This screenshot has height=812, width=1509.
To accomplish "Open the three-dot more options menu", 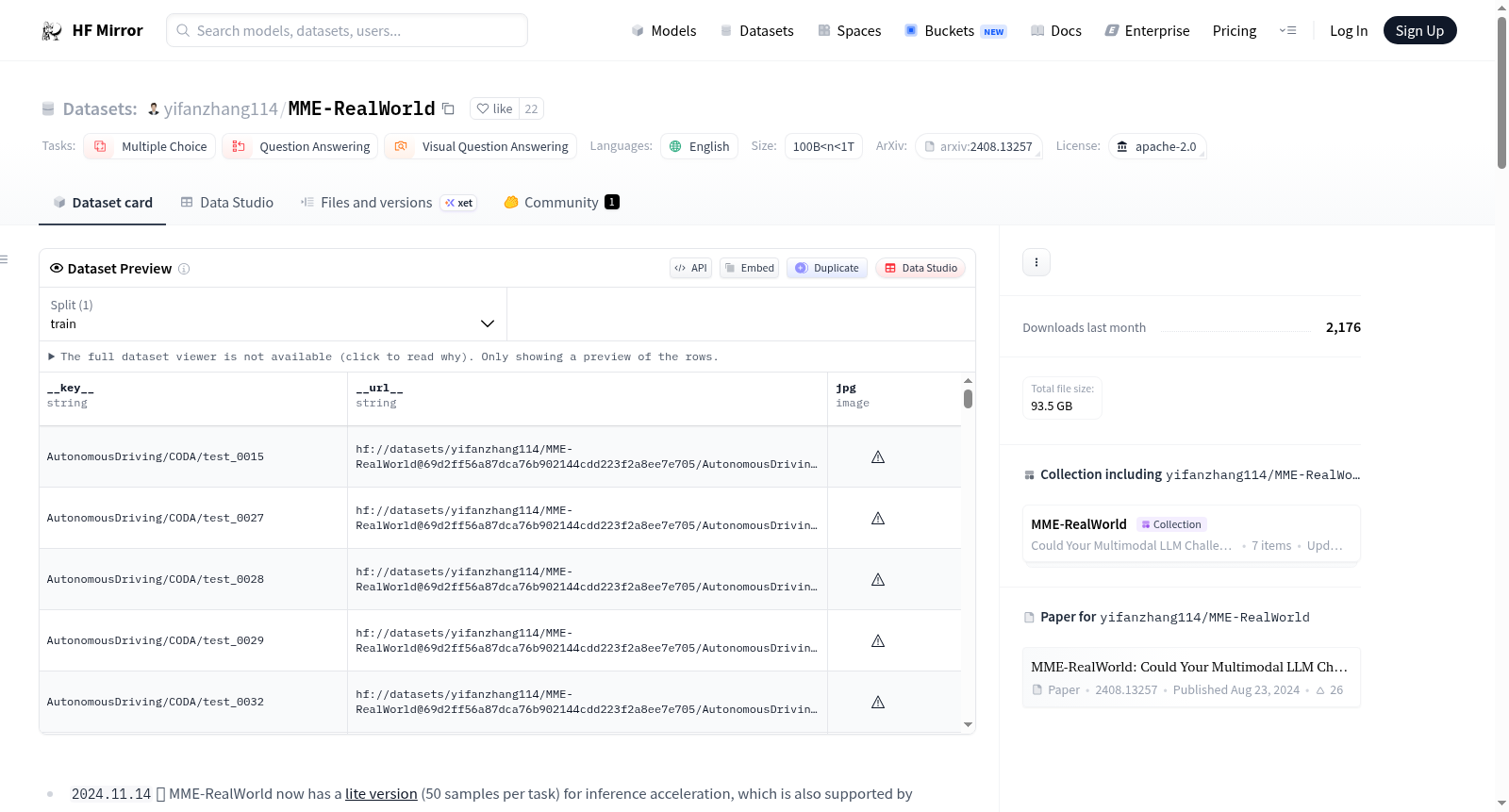I will tap(1036, 262).
